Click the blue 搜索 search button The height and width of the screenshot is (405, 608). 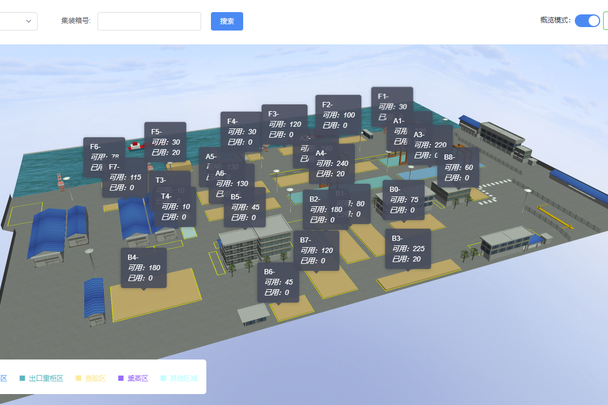[x=227, y=21]
